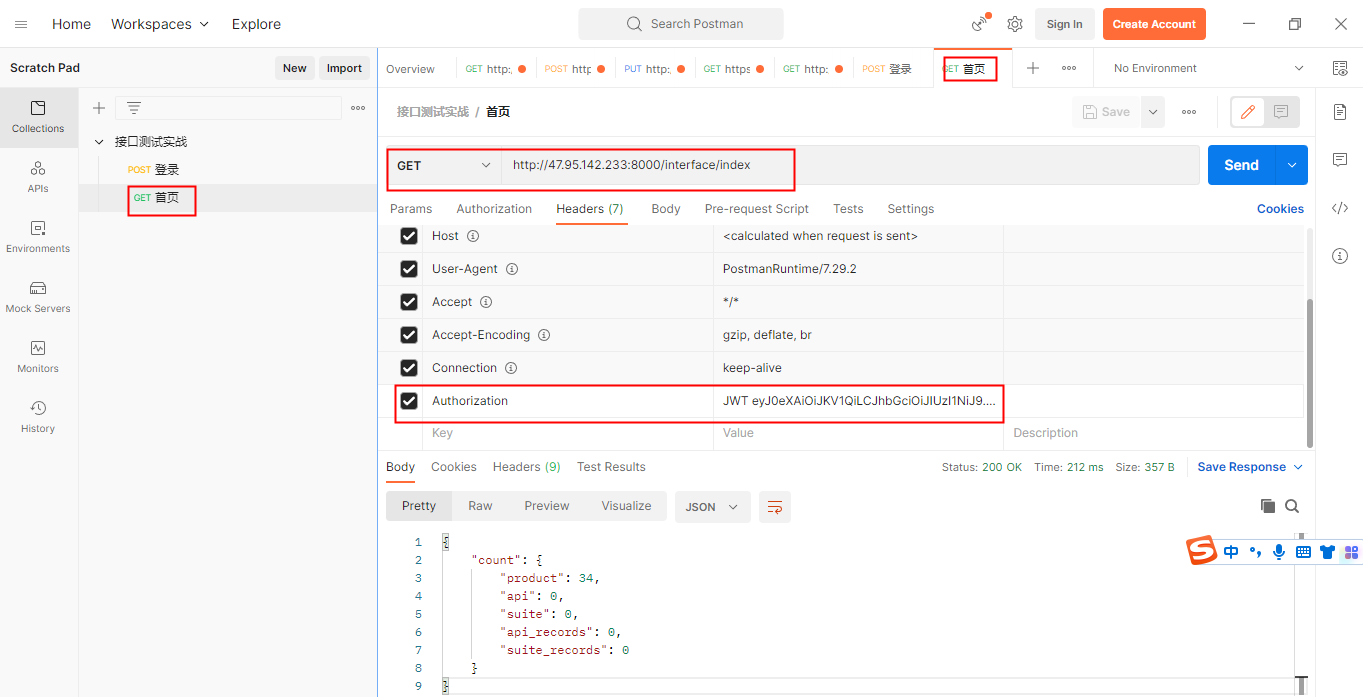Create a new collection with plus icon

[x=98, y=108]
